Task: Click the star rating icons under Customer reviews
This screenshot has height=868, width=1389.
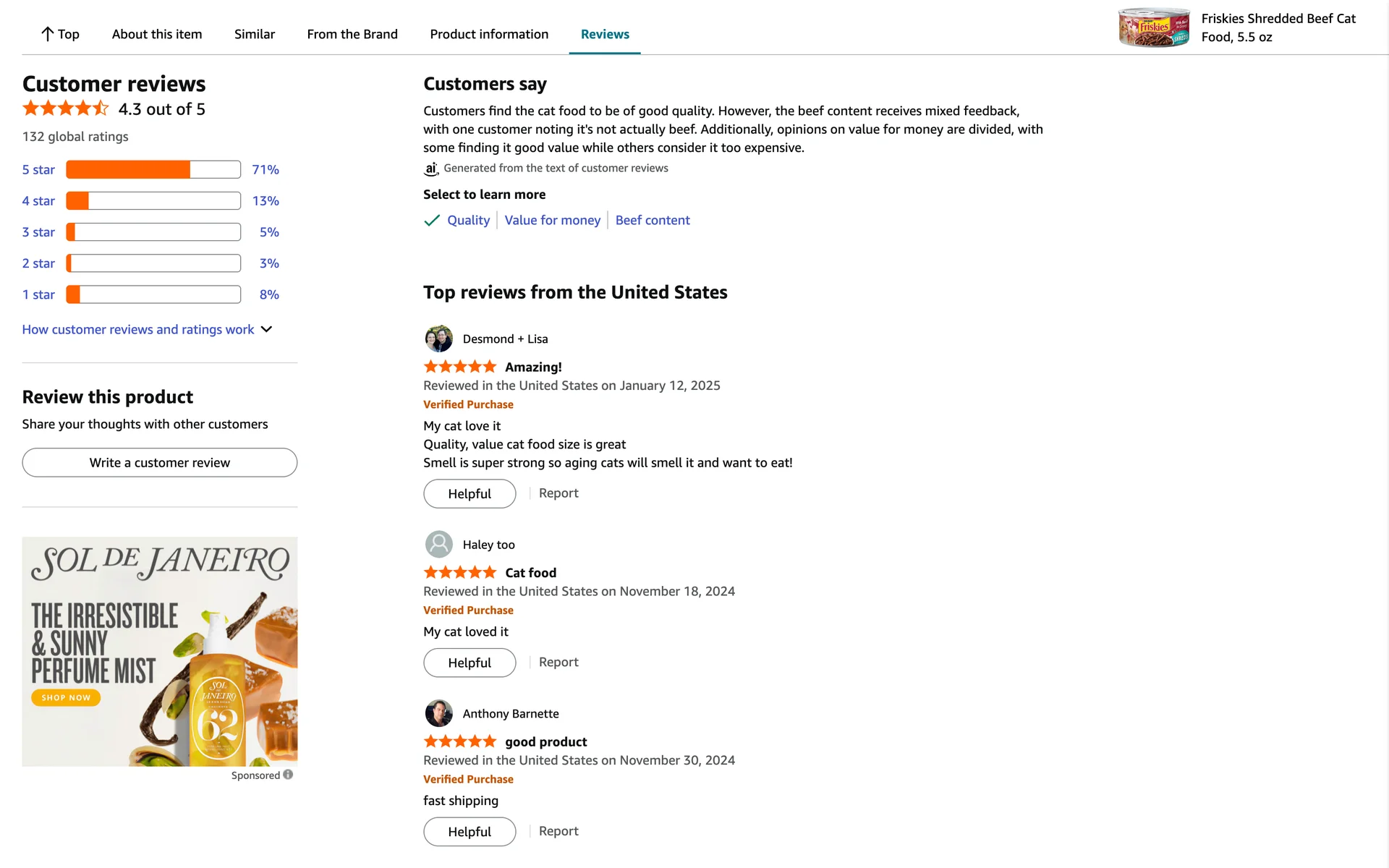Action: pos(65,109)
